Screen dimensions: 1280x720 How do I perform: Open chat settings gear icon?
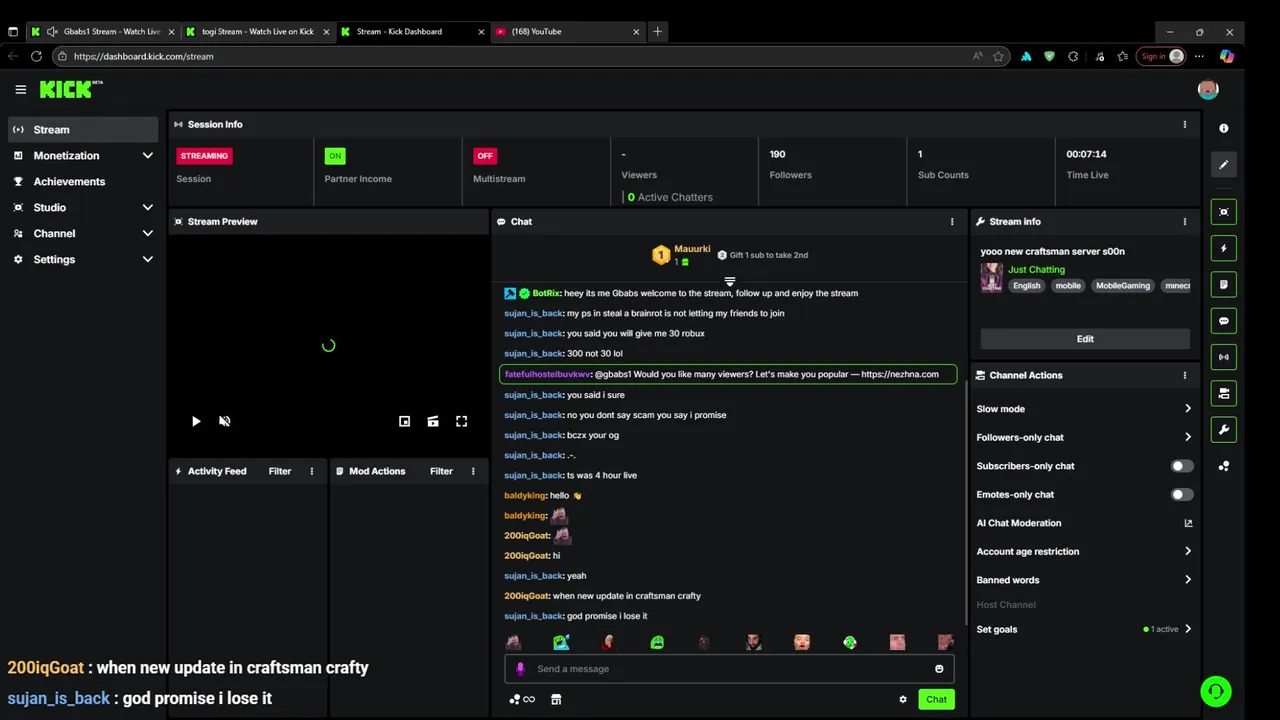903,699
